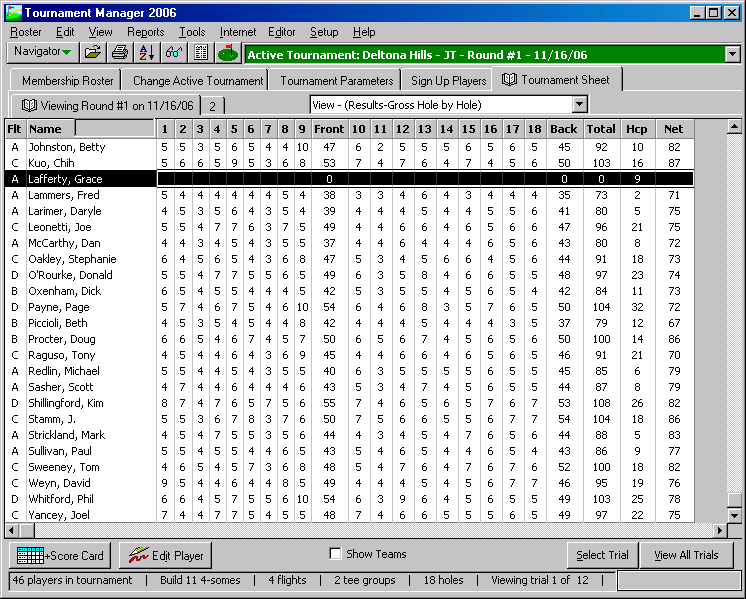Select the Raguso, Tony row
746x599 pixels.
(349, 355)
